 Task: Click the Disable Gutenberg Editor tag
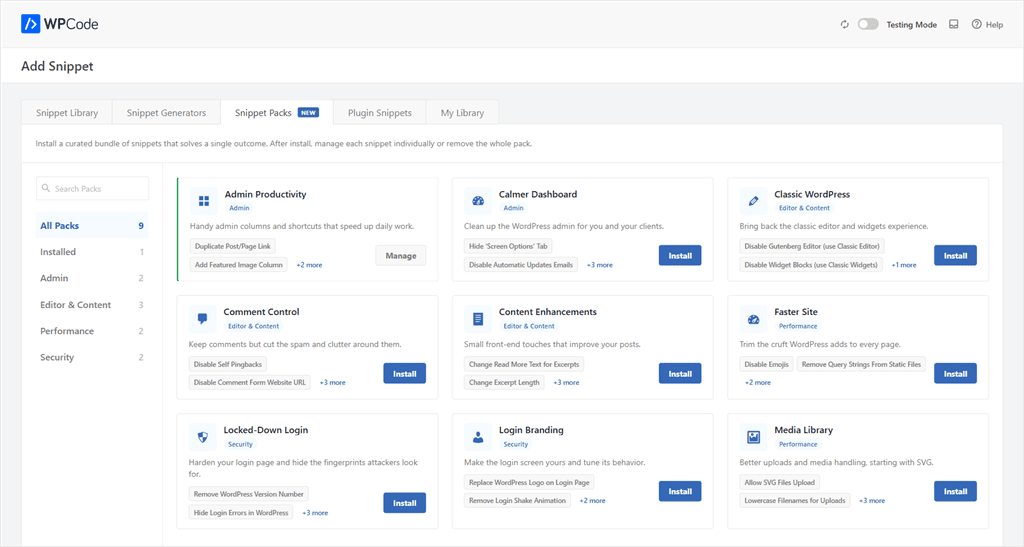(812, 246)
